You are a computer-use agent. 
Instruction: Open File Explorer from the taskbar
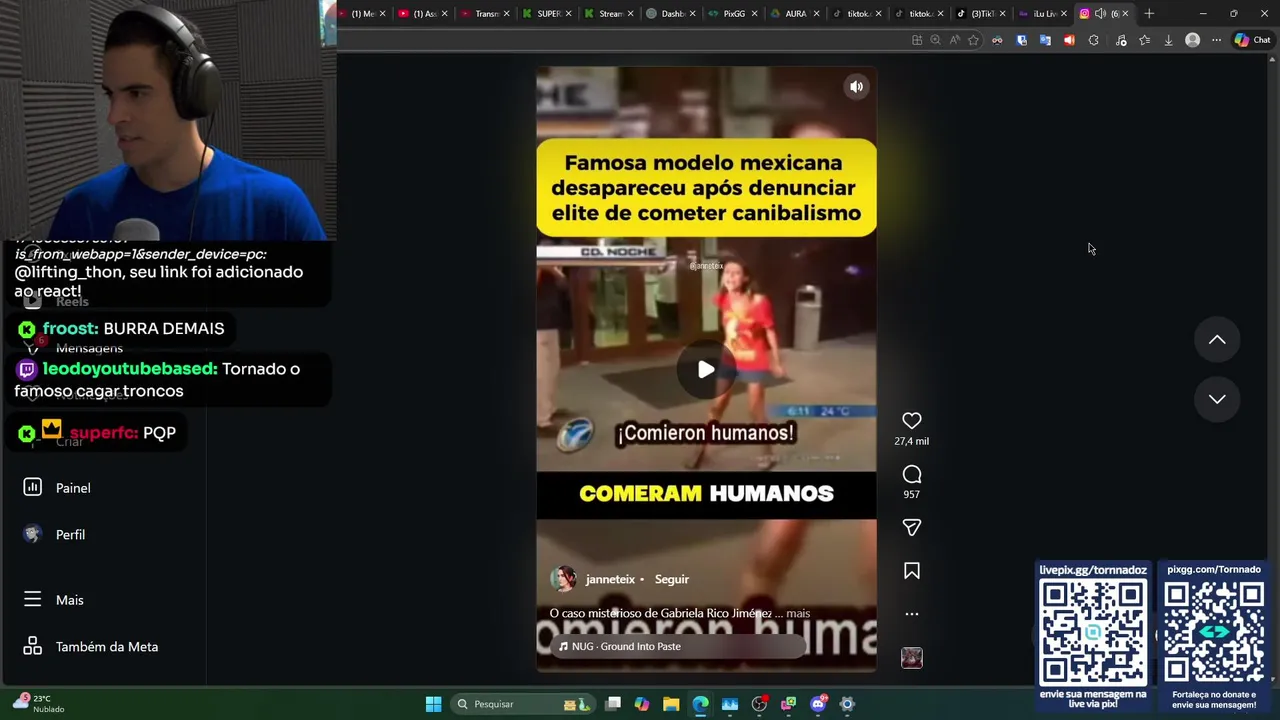(671, 704)
